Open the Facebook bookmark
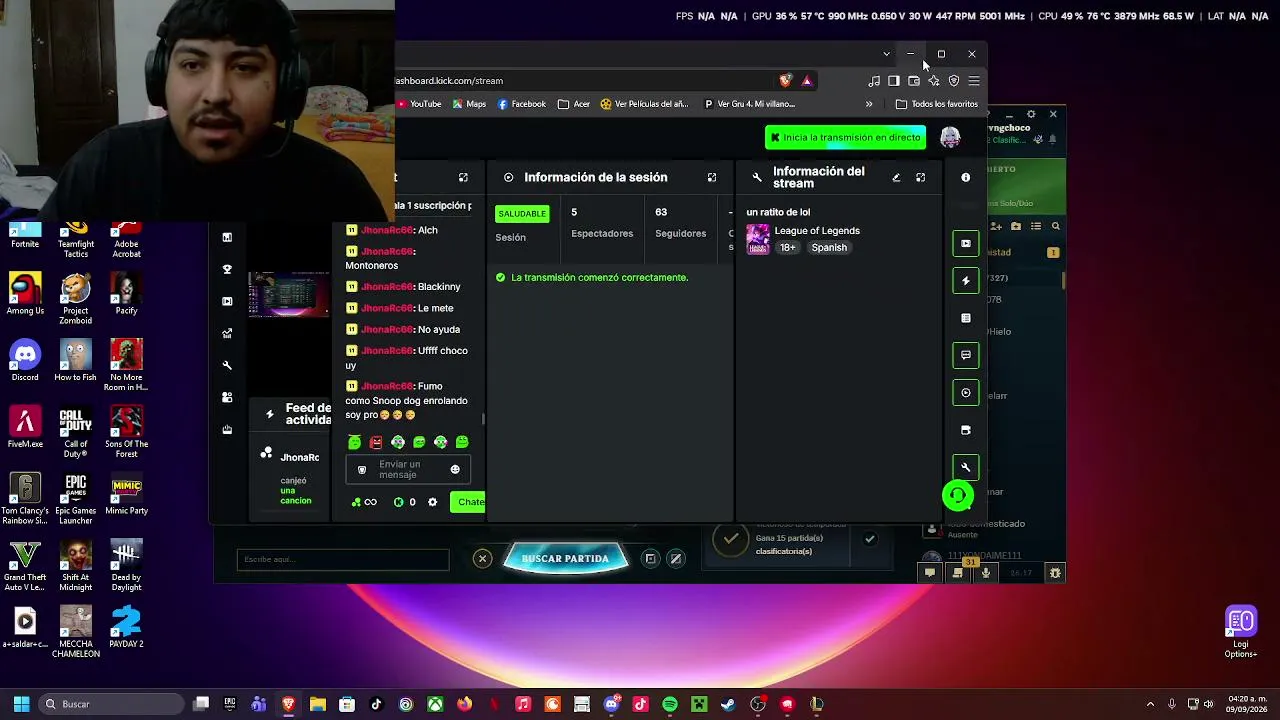Screen dimensions: 1280x720 click(x=522, y=104)
